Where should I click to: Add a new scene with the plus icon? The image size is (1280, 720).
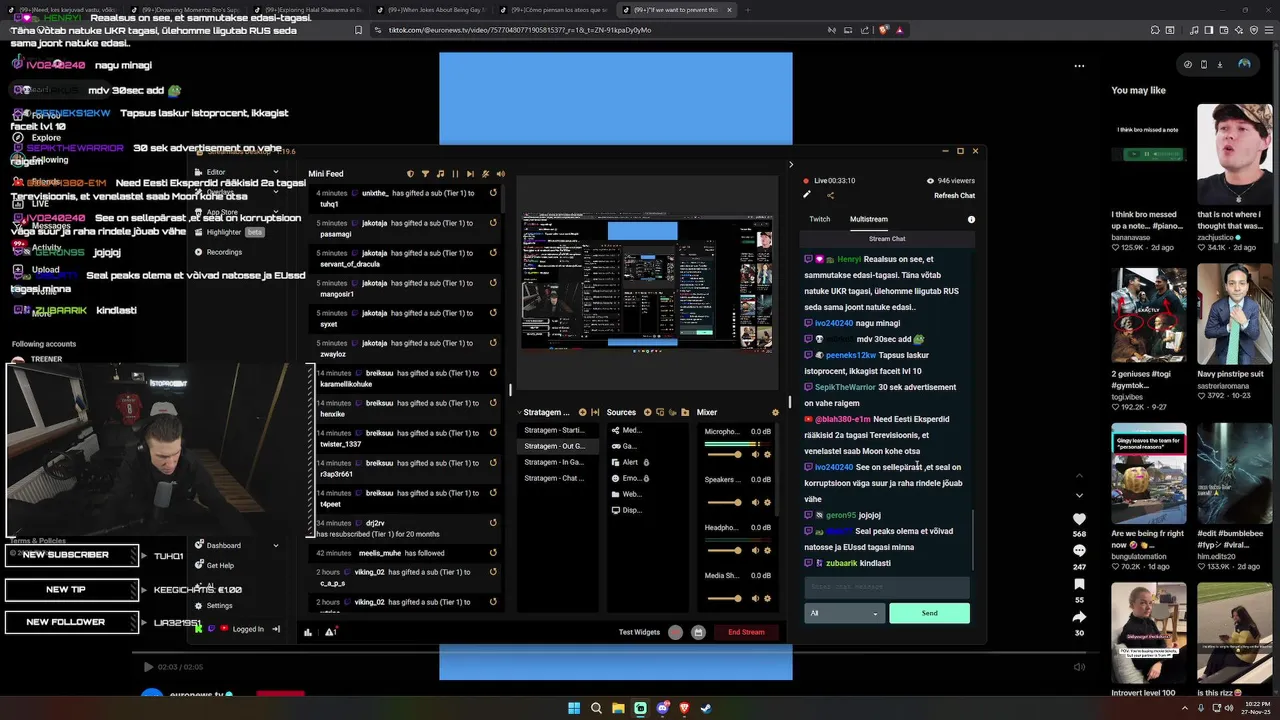(582, 412)
